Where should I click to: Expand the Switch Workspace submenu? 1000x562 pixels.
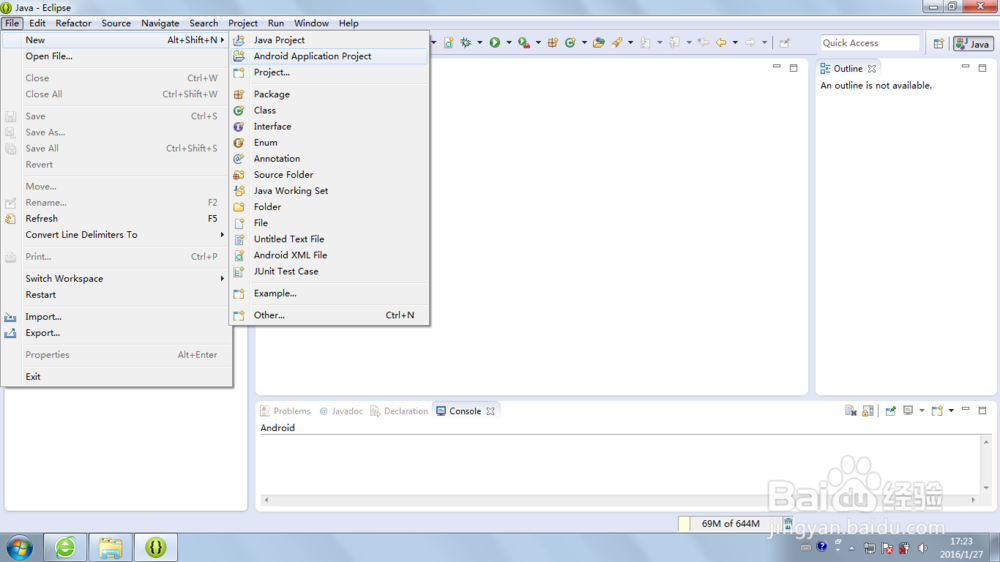tap(117, 279)
